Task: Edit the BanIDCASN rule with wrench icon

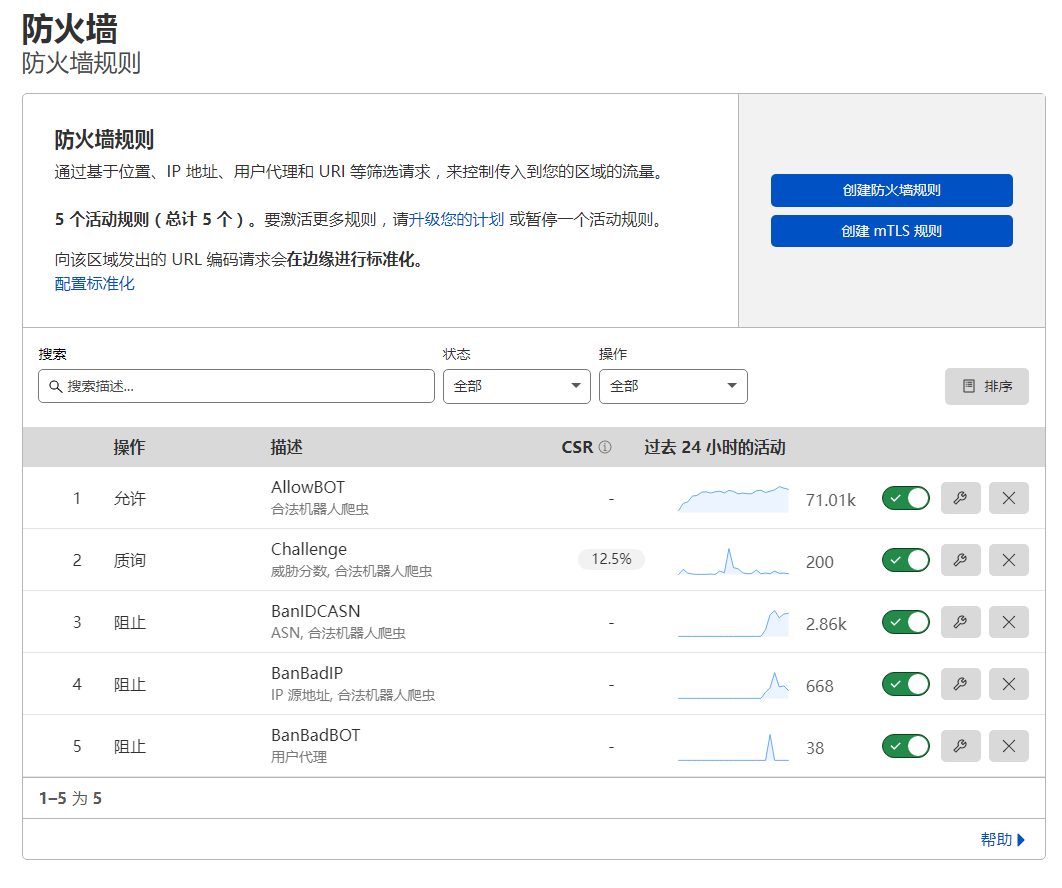Action: coord(960,622)
